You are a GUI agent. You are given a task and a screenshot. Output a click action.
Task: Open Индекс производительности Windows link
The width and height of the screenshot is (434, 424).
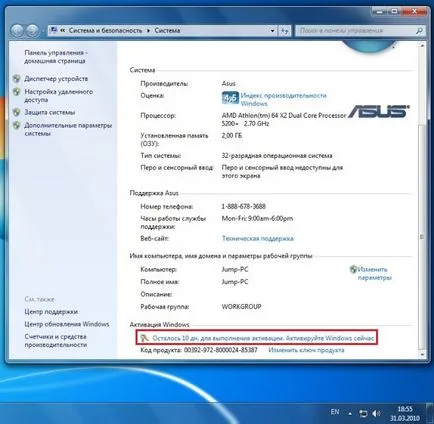(x=284, y=99)
